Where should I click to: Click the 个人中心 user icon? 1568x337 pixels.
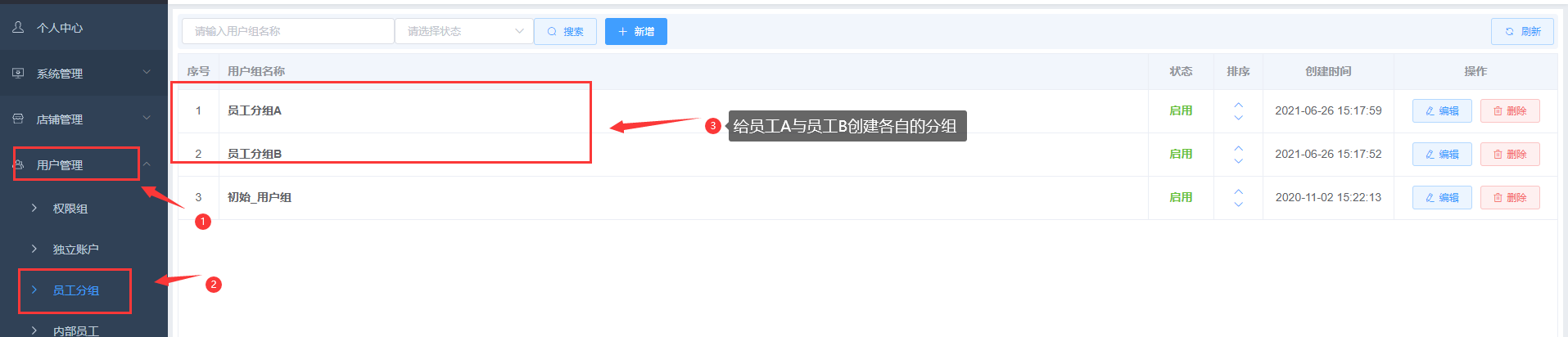coord(18,27)
